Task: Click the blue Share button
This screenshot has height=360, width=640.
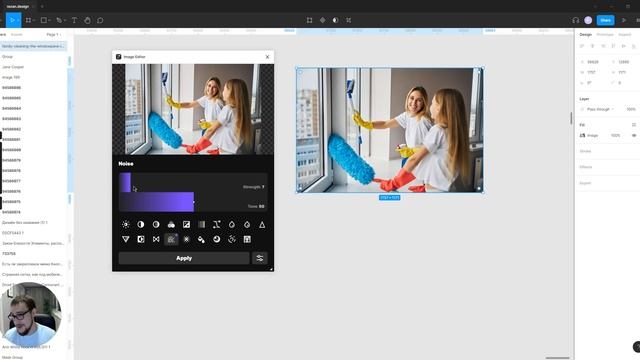Action: pos(605,20)
